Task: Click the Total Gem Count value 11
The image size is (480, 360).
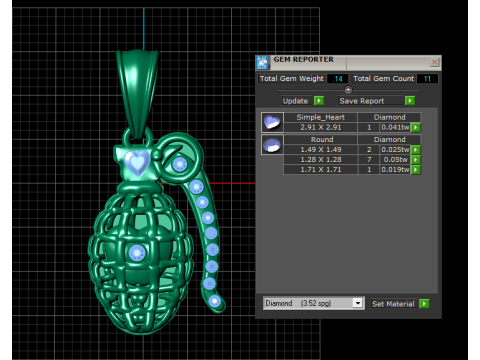Action: click(427, 79)
